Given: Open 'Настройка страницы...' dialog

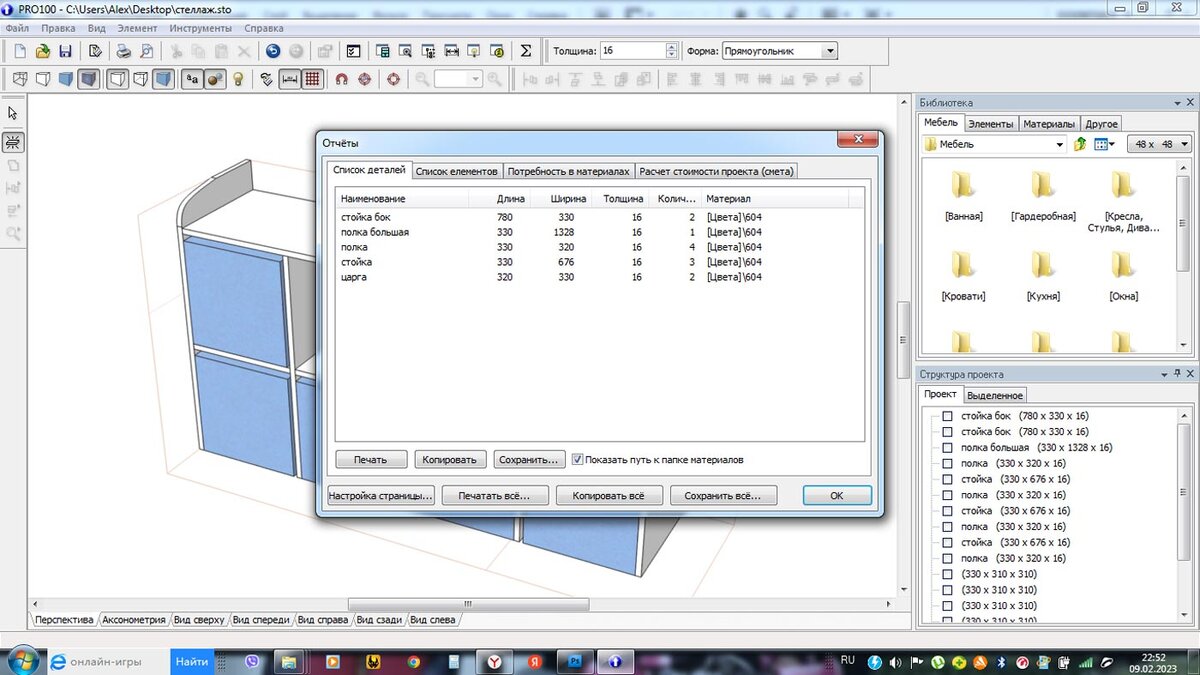Looking at the screenshot, I should click(x=381, y=495).
